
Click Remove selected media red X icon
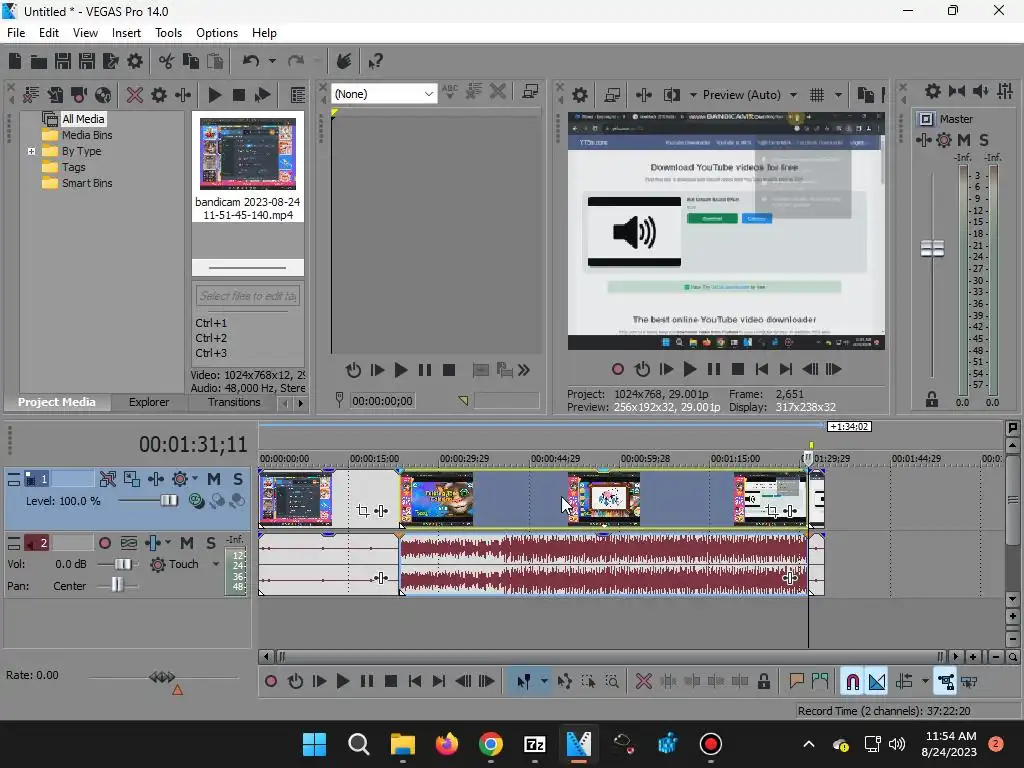(x=135, y=95)
